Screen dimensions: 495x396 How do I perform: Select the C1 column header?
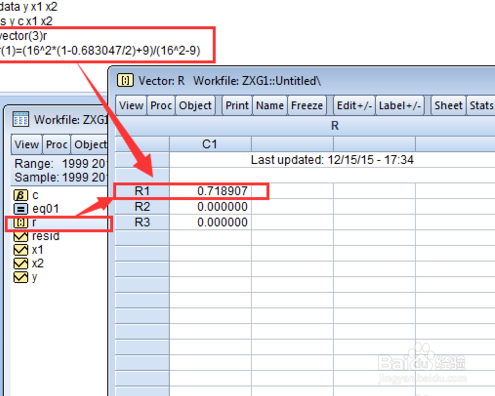point(210,144)
